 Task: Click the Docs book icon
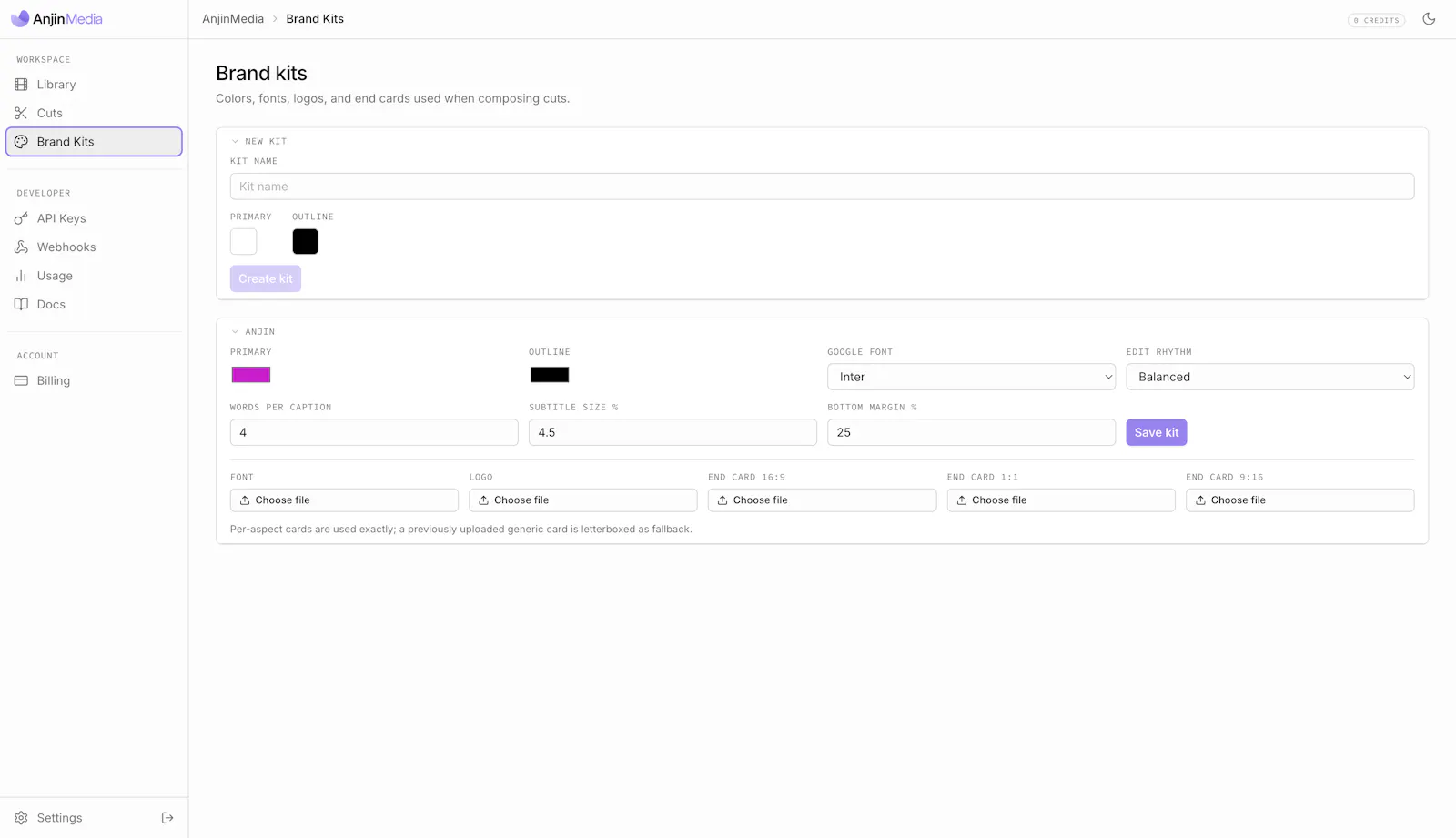(x=21, y=305)
